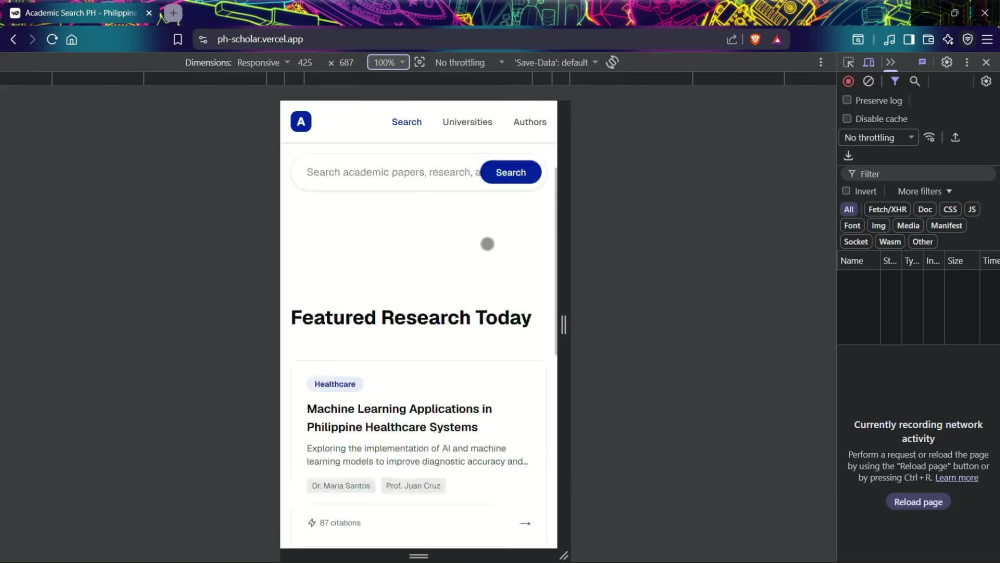Open Network panel settings gear

(986, 82)
